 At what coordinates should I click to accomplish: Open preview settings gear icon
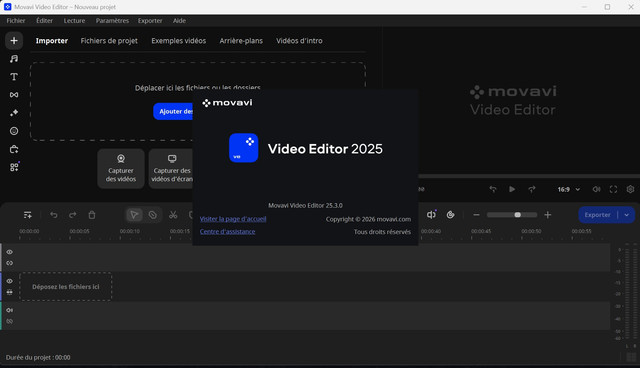pos(630,189)
